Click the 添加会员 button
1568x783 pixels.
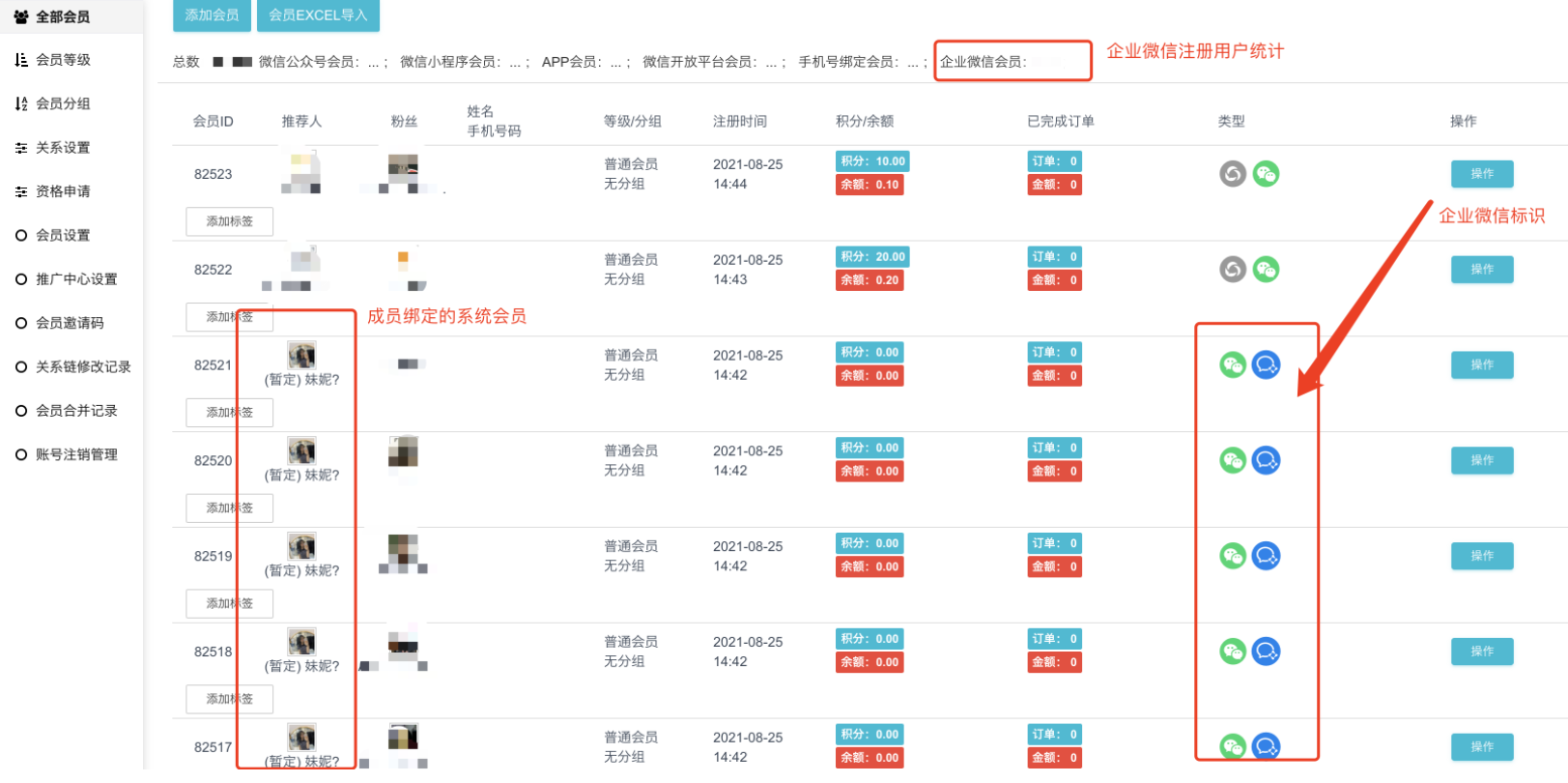212,15
